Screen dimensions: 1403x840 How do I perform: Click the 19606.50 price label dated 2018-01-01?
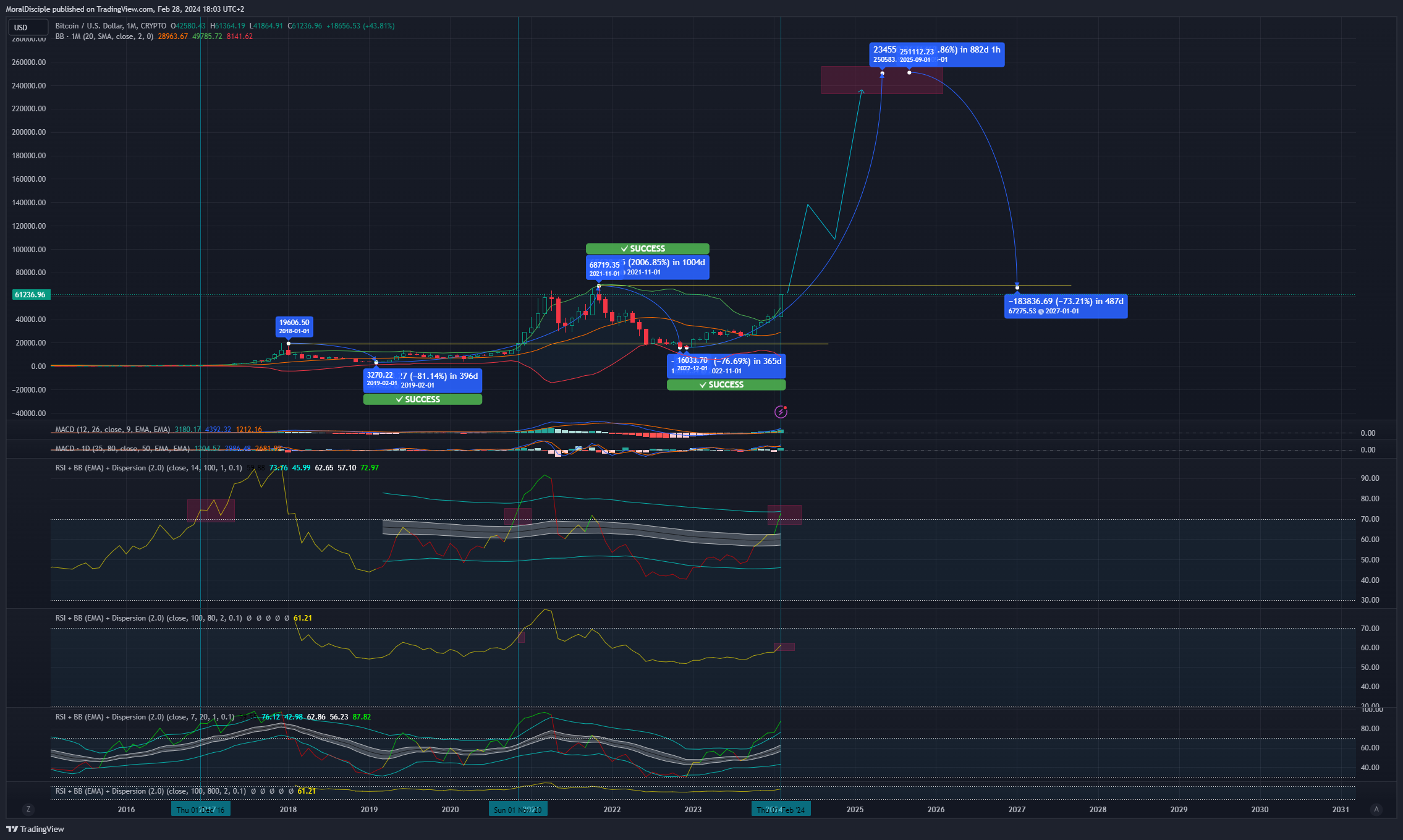(294, 326)
